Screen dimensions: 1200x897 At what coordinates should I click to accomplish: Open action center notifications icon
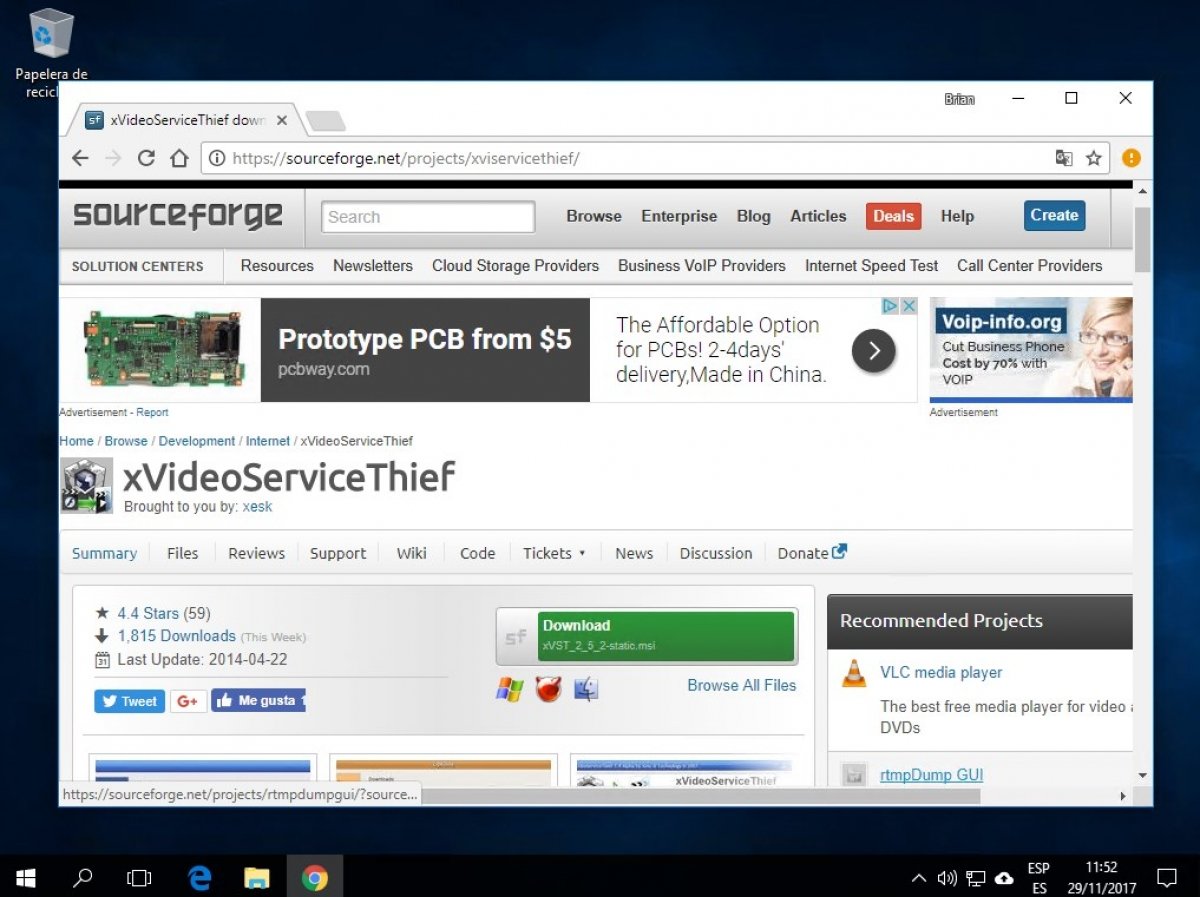coord(1166,878)
